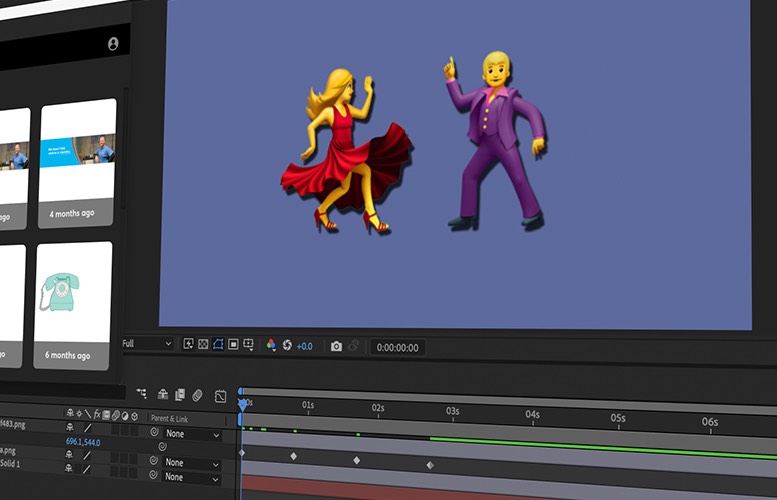Click the position value 696.1,544.0

click(83, 442)
